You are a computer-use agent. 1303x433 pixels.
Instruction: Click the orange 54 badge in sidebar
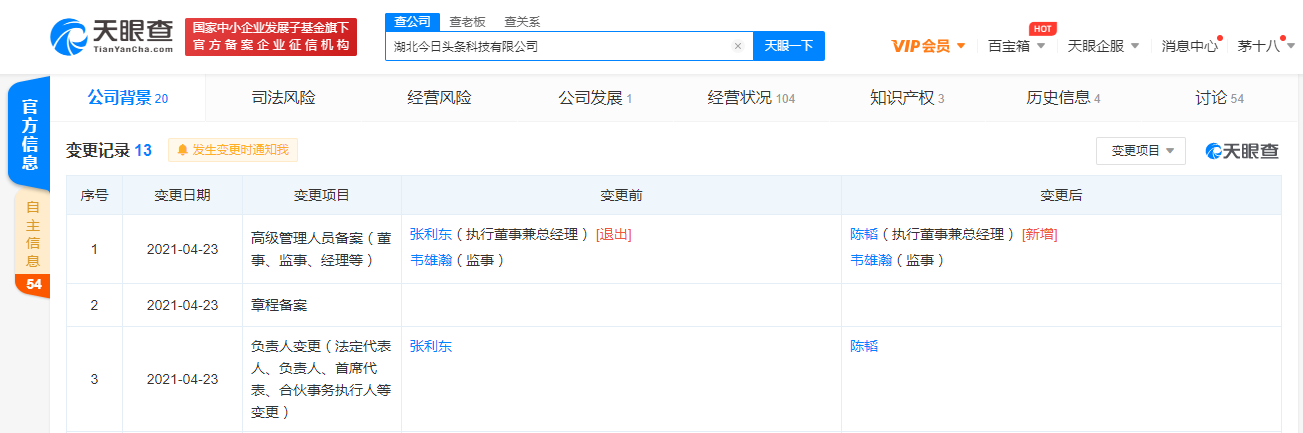pyautogui.click(x=33, y=285)
